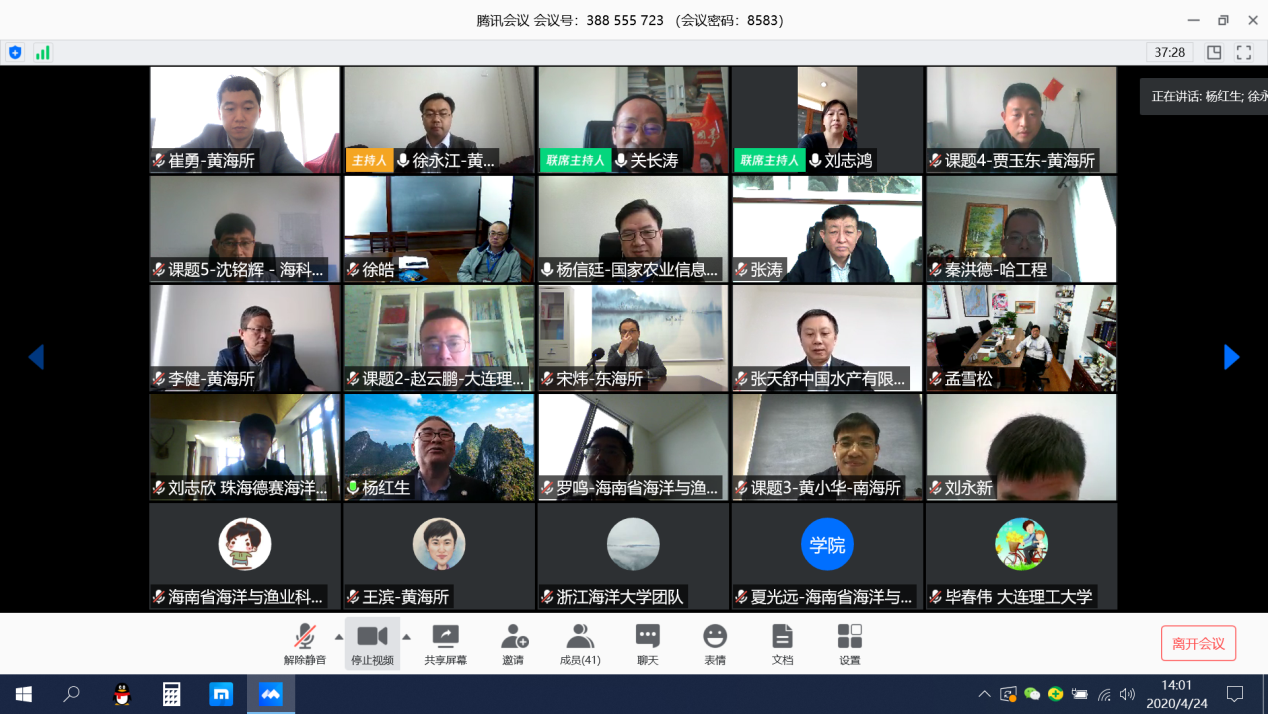The image size is (1268, 714).
Task: Open the 表情 emoji picker
Action: coord(715,644)
